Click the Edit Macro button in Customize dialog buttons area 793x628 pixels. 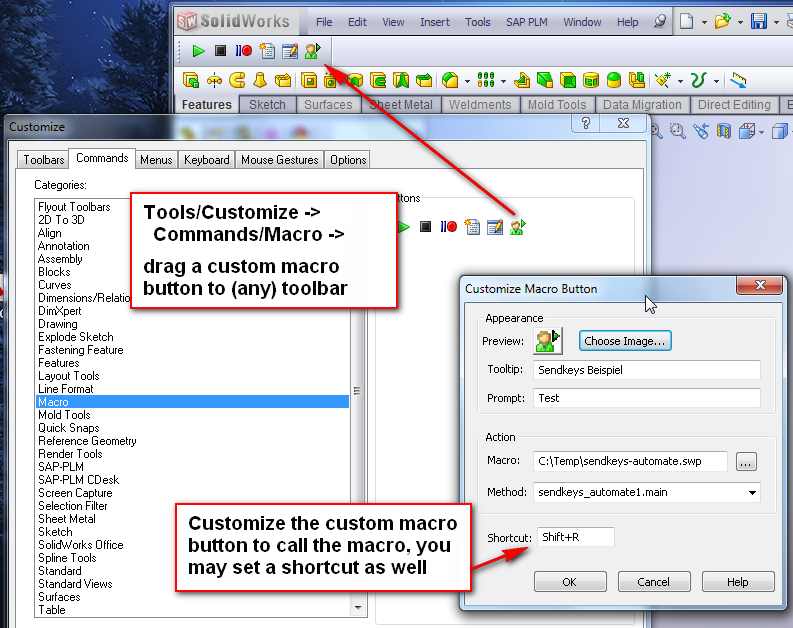click(x=495, y=227)
